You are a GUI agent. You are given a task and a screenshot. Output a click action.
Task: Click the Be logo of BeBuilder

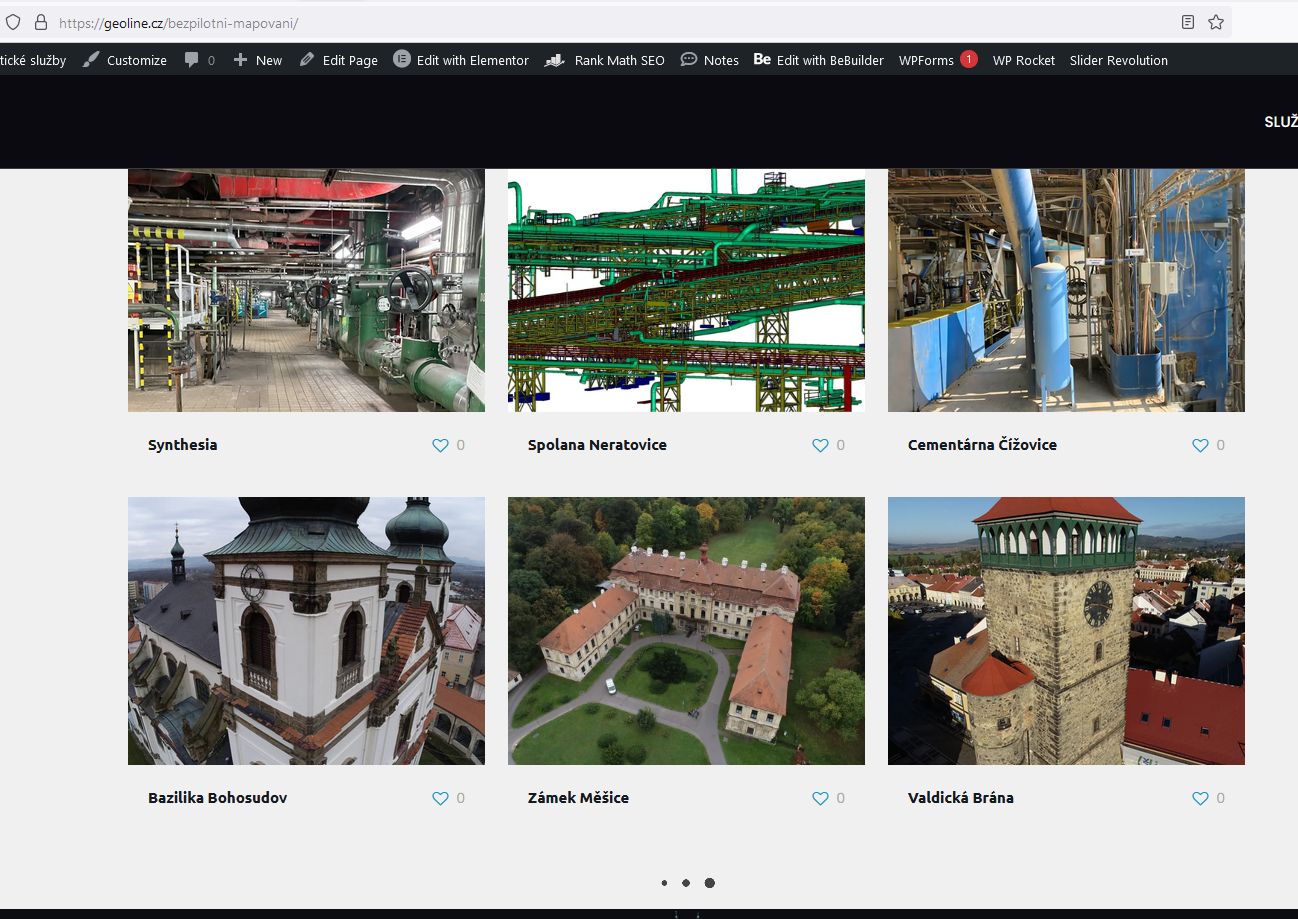tap(762, 59)
